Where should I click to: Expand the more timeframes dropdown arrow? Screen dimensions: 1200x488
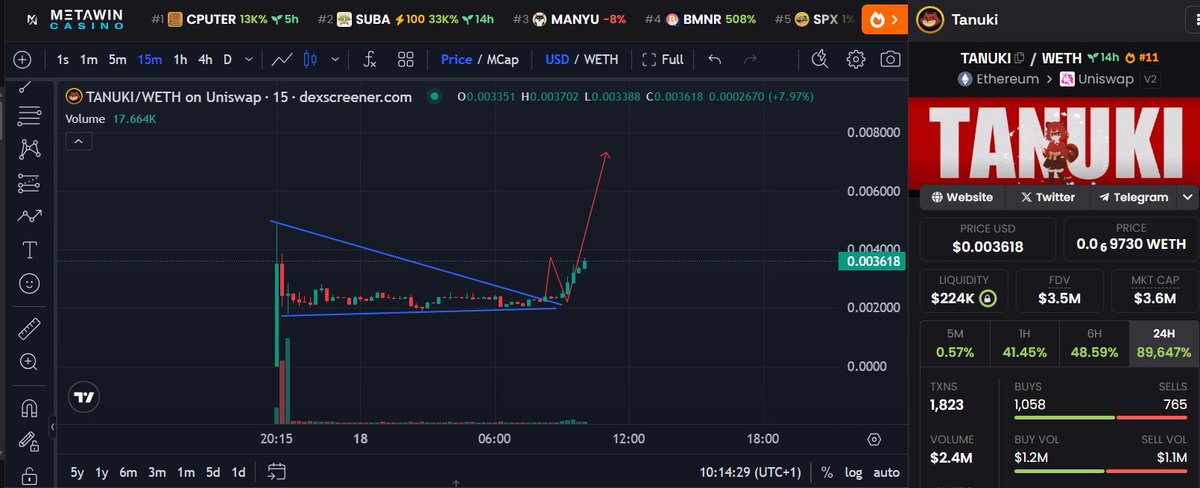[250, 59]
